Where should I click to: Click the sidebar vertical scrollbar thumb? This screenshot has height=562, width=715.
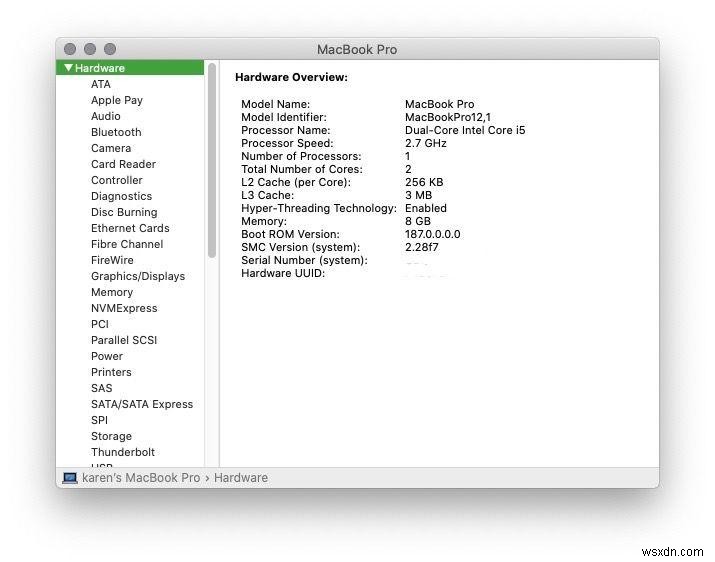coord(212,161)
